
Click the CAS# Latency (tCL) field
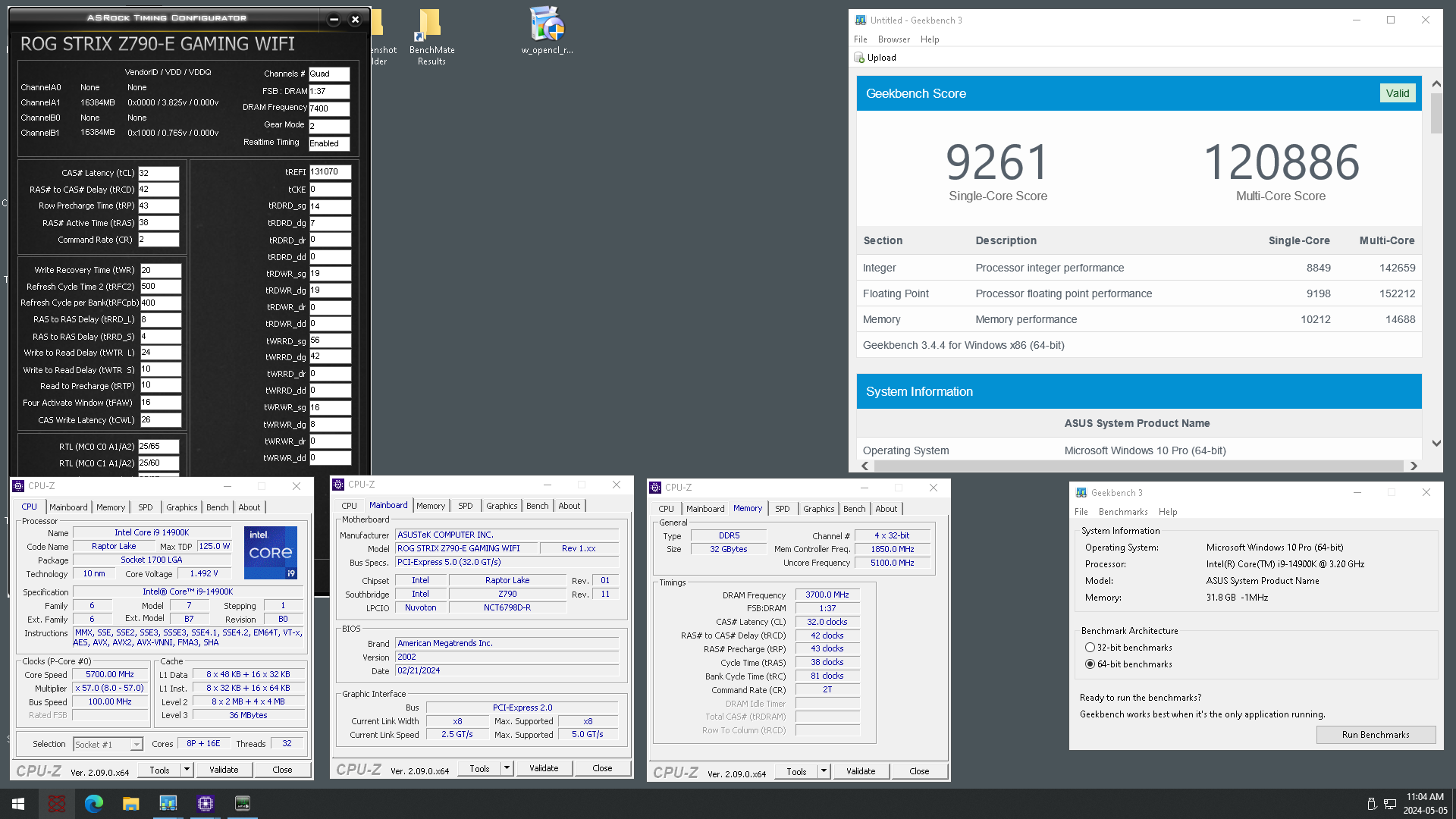tap(158, 173)
